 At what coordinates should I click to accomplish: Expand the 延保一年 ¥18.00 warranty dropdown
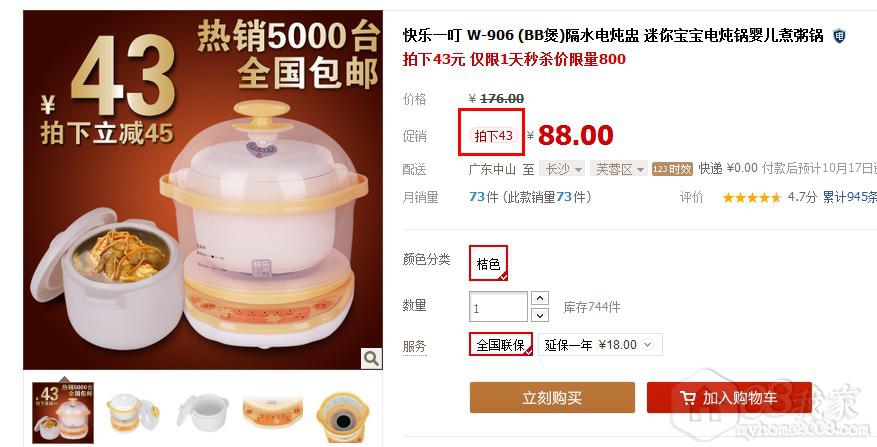(600, 345)
